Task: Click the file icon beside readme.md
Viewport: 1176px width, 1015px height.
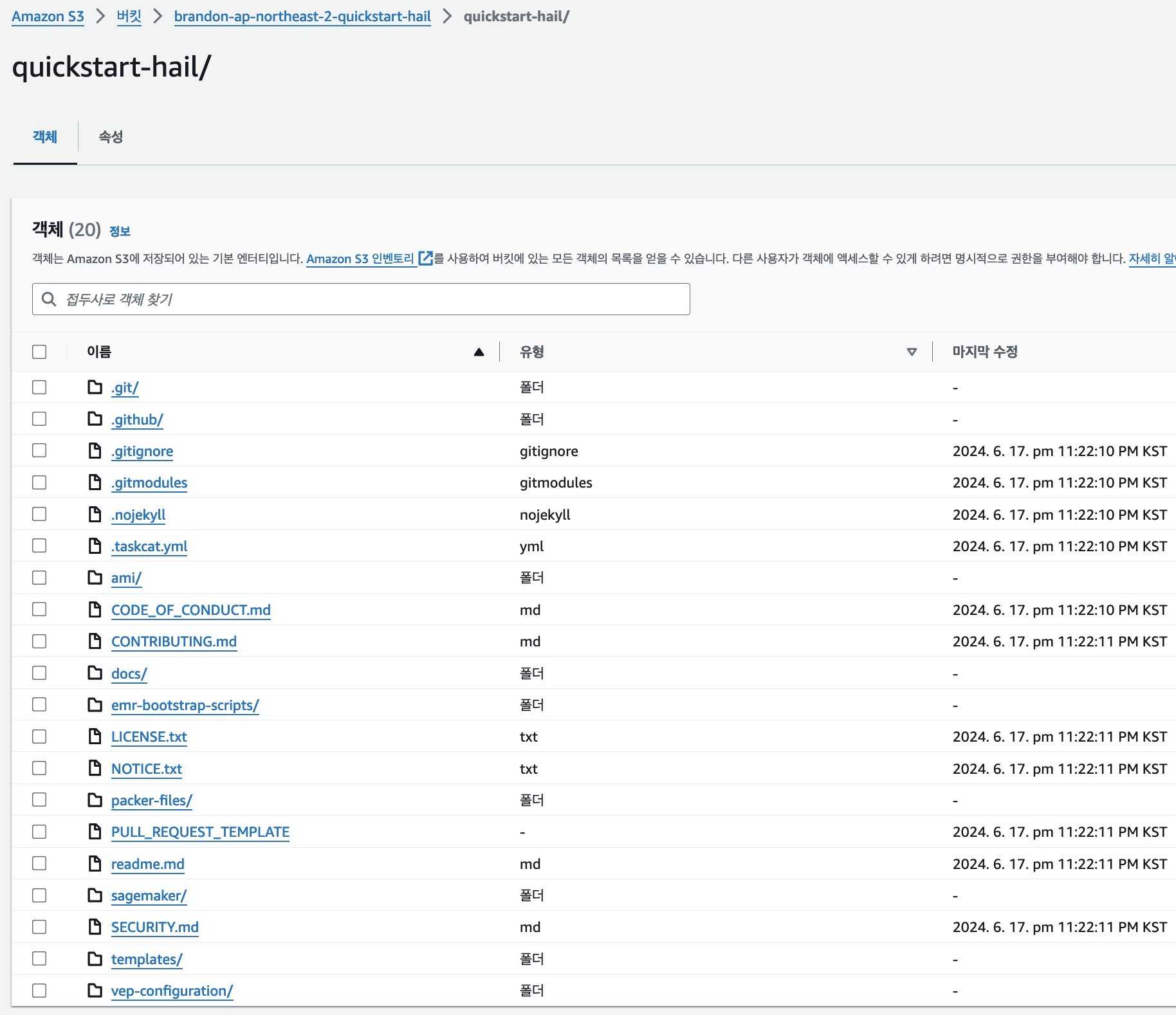Action: click(x=95, y=863)
